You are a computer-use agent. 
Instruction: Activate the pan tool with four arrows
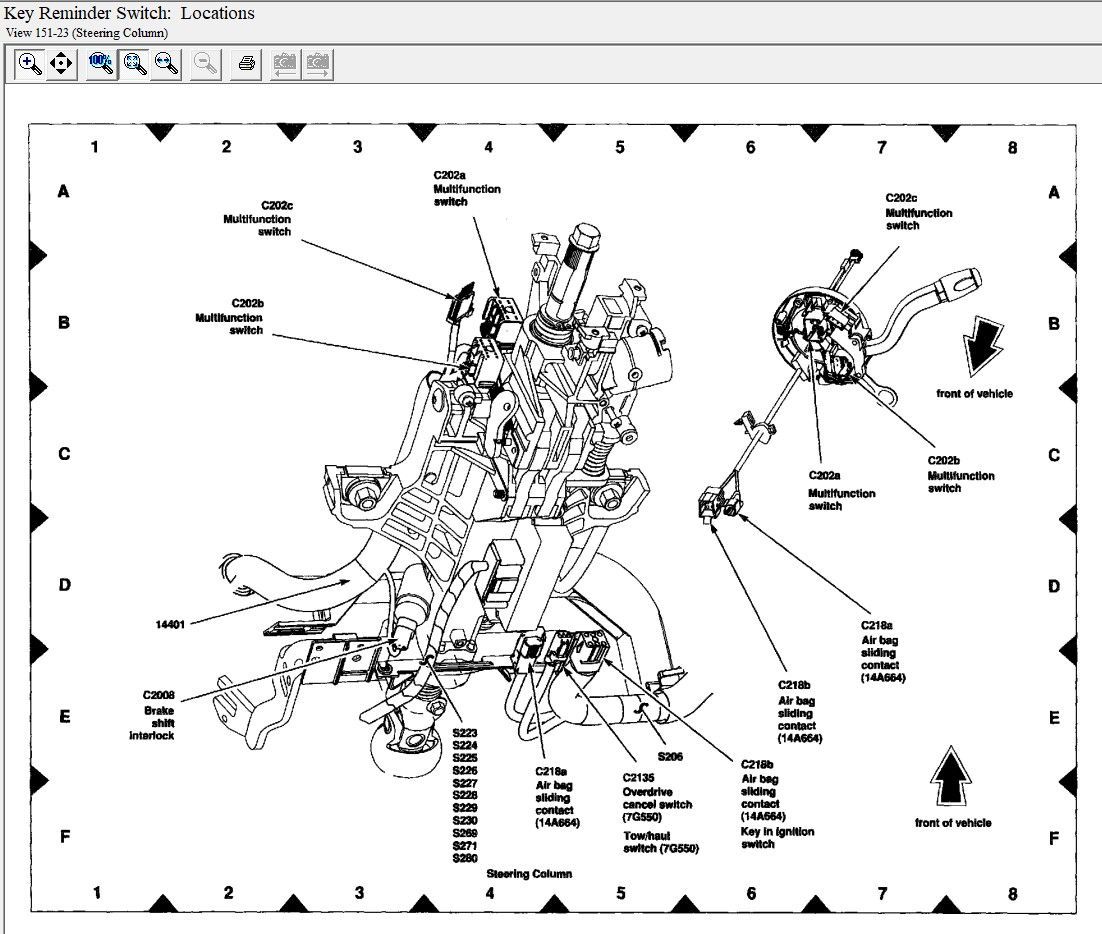pos(61,64)
